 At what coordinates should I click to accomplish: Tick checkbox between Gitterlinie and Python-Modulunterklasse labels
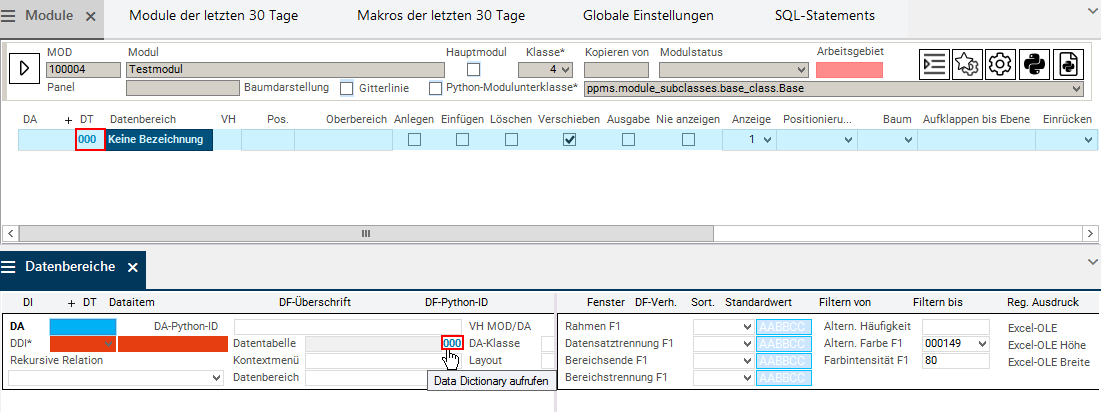(x=435, y=88)
